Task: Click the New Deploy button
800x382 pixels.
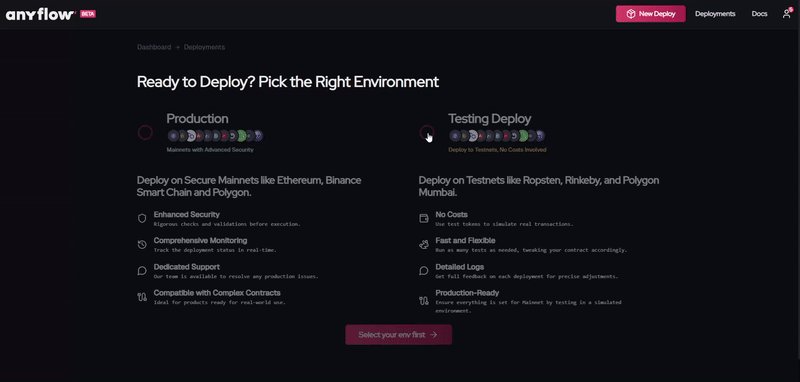Action: pyautogui.click(x=651, y=14)
